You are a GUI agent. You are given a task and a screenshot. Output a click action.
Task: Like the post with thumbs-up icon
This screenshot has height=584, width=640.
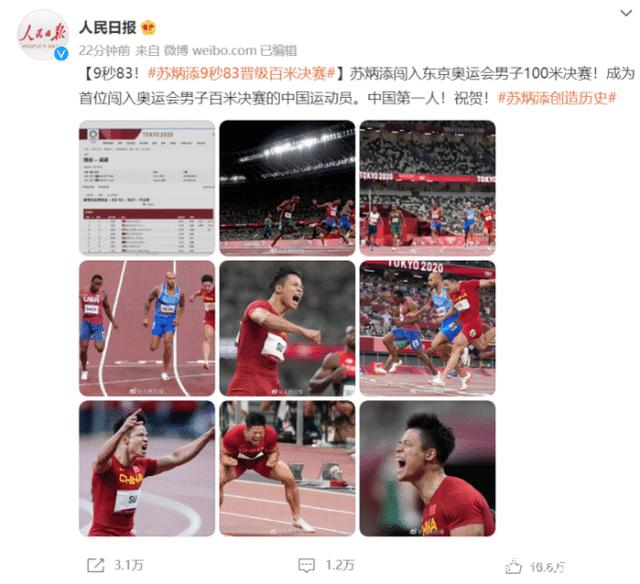(513, 567)
